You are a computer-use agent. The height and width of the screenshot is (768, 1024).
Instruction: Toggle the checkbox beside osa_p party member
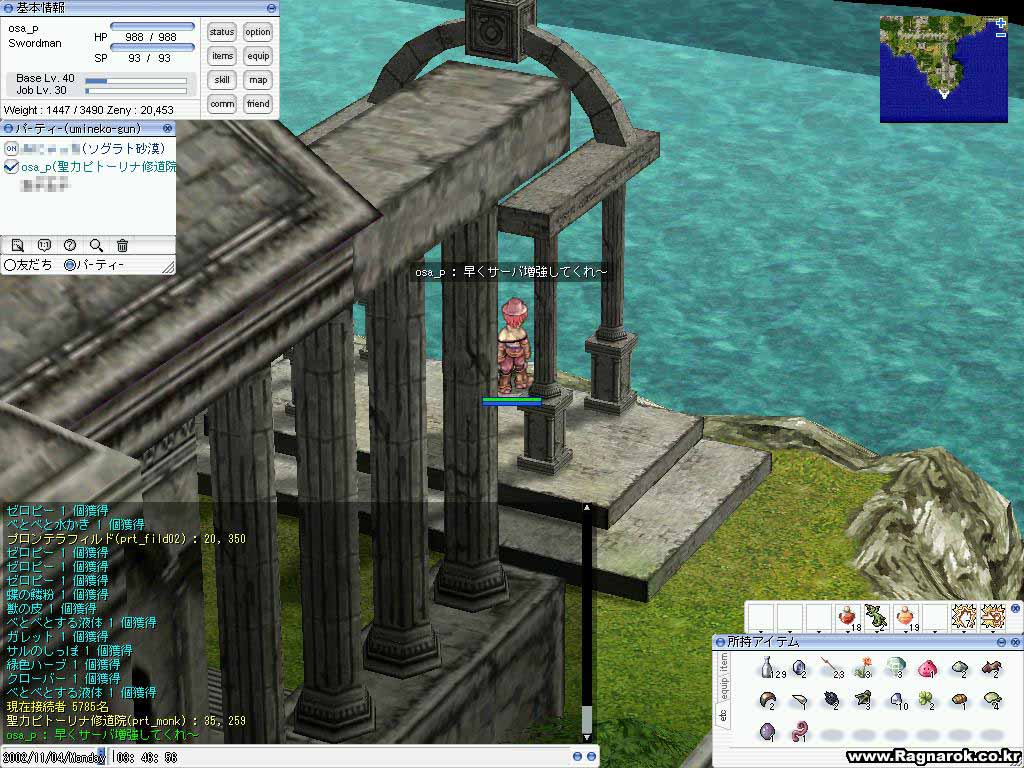11,167
